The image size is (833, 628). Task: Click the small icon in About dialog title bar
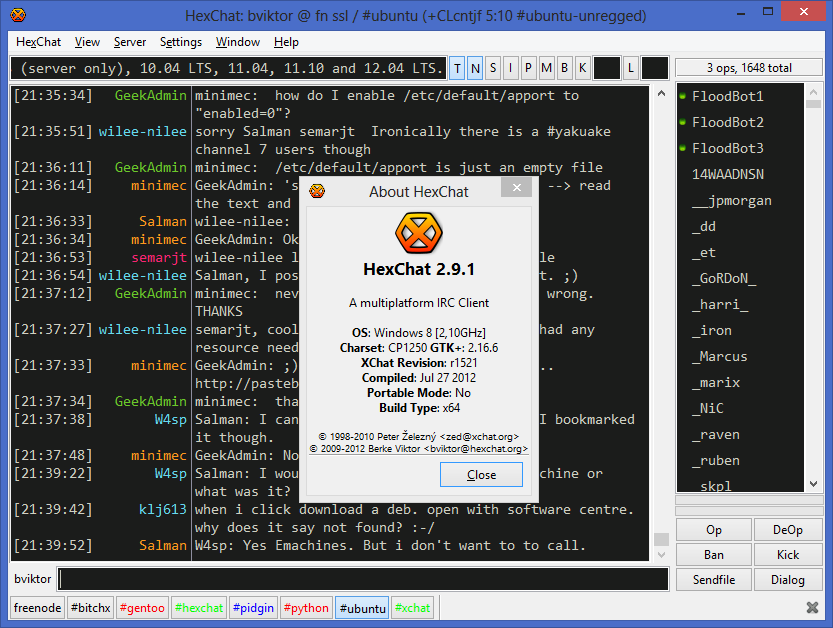click(317, 191)
